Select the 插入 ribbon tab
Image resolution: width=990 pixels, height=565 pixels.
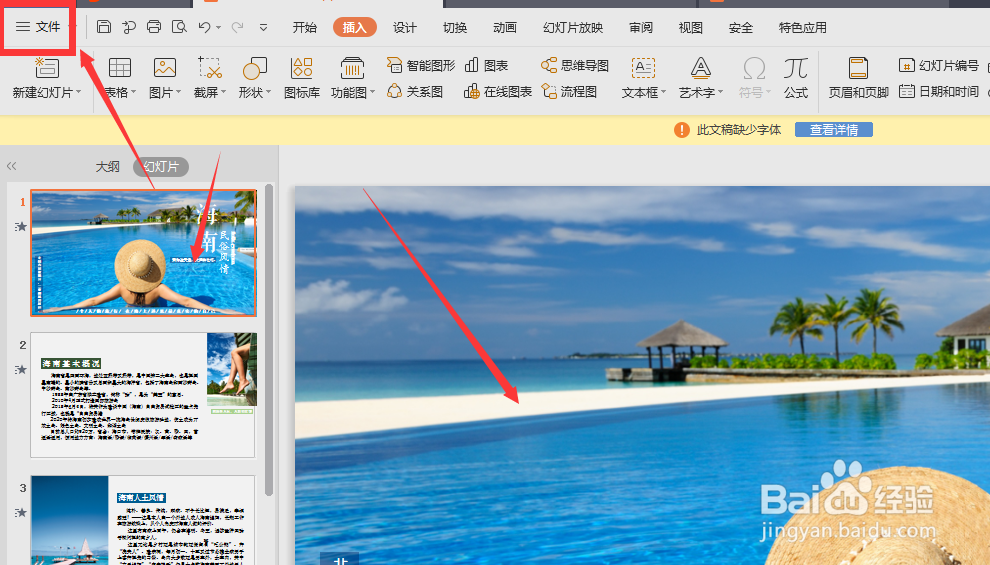pyautogui.click(x=354, y=27)
